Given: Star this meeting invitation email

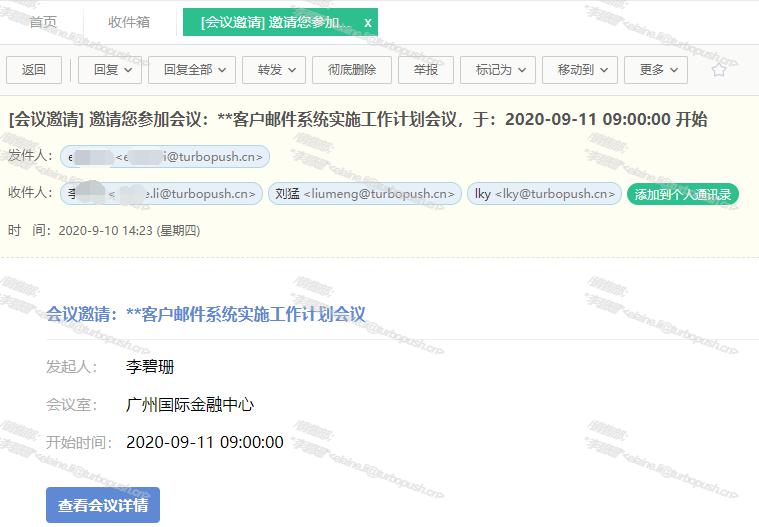Looking at the screenshot, I should pos(718,70).
